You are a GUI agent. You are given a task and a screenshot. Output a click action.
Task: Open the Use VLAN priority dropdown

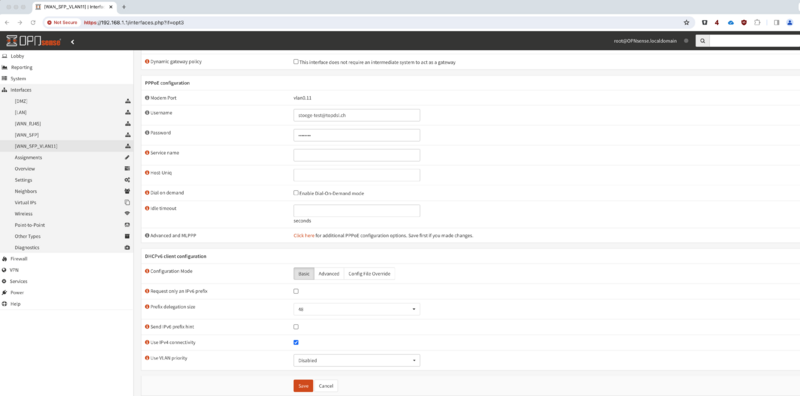[357, 360]
